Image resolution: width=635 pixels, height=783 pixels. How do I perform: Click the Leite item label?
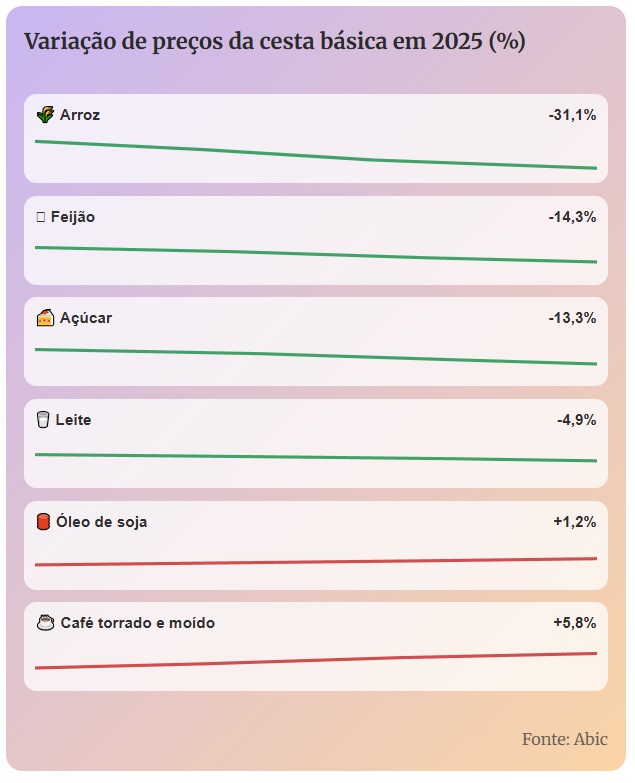pos(73,420)
